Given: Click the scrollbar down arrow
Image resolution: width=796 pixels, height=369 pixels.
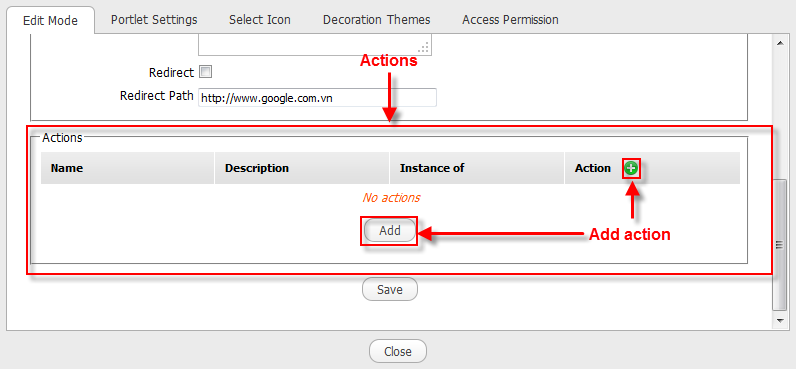Looking at the screenshot, I should click(779, 320).
